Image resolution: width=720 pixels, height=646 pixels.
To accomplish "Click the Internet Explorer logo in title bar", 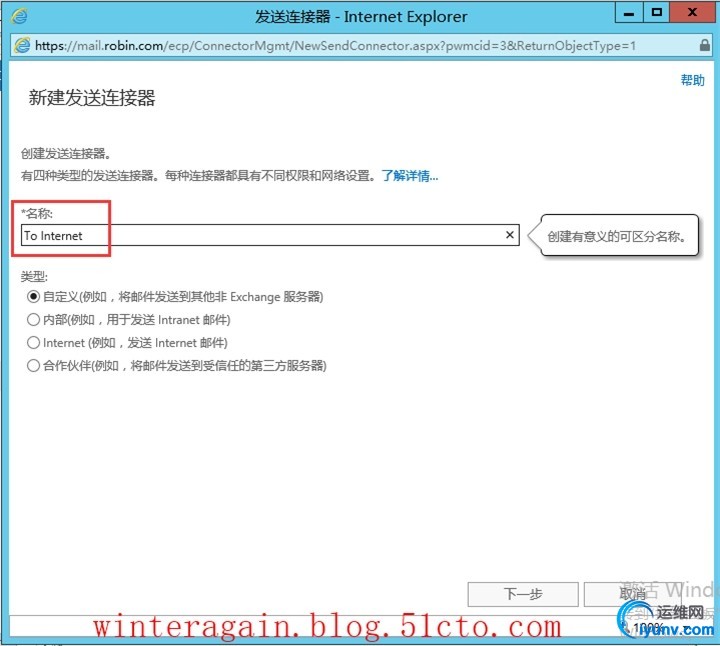I will point(19,17).
